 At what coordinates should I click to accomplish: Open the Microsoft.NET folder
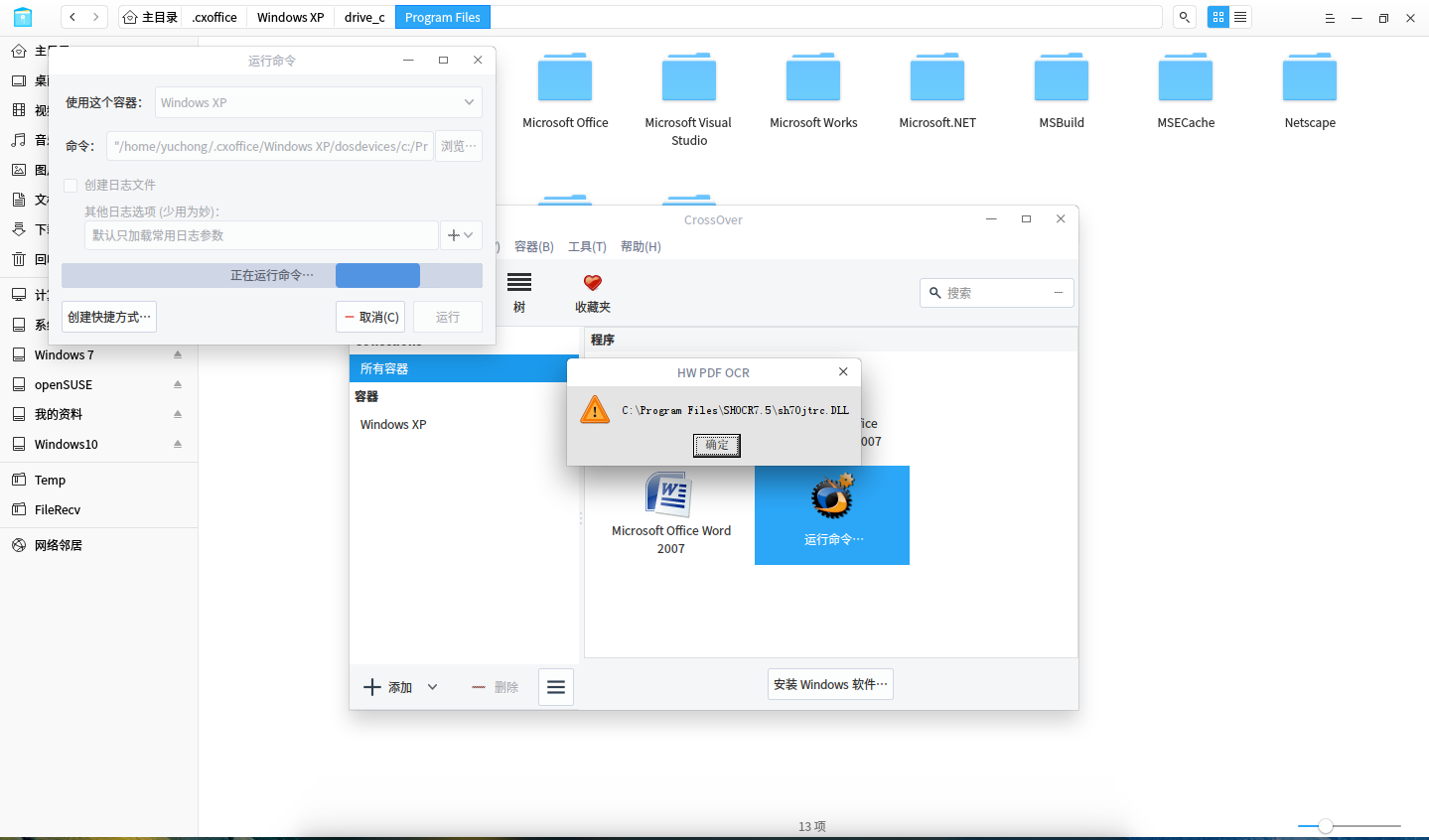(937, 91)
